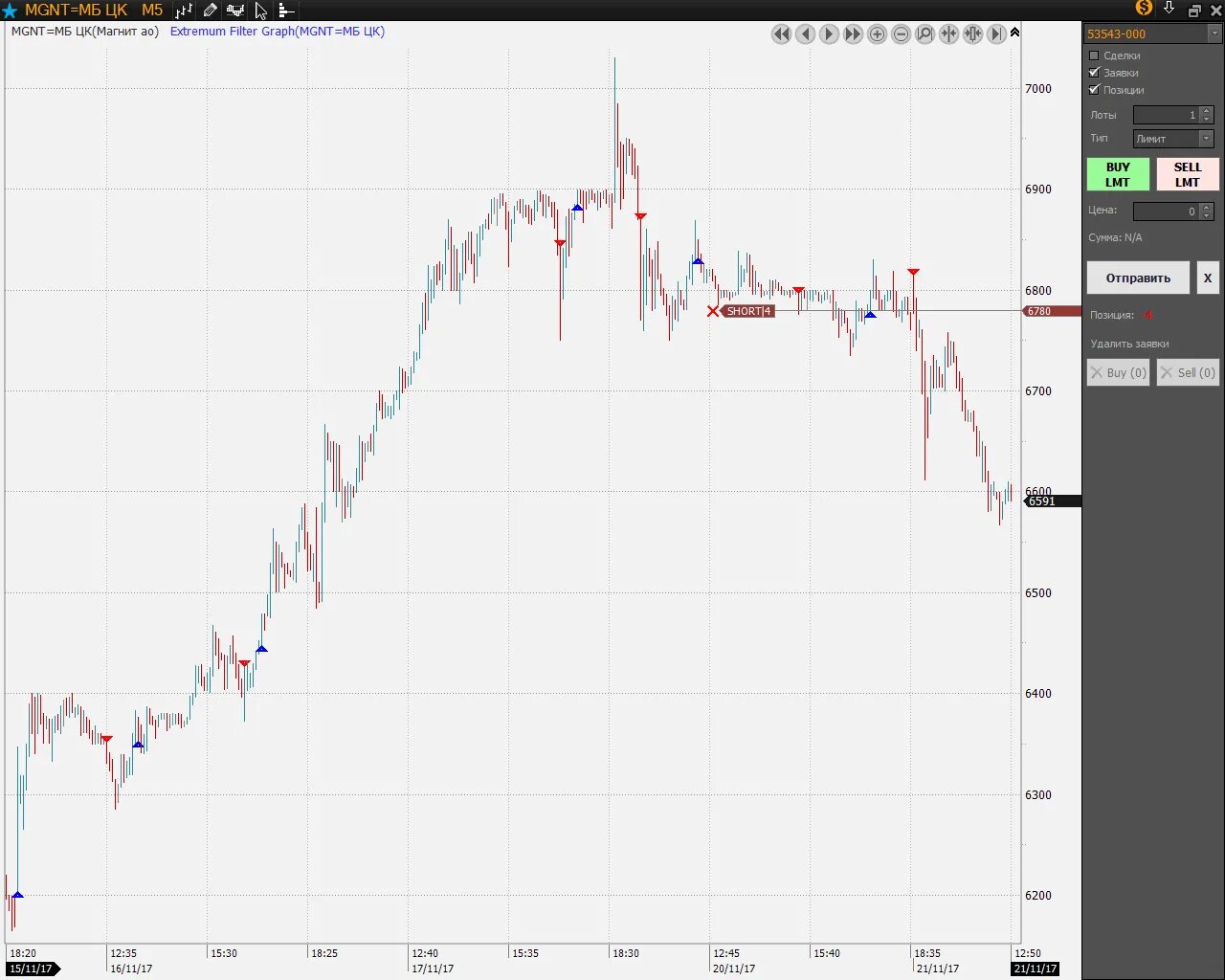Screen dimensions: 1225x980
Task: Decrease Цена with down stepper
Action: 1207,216
